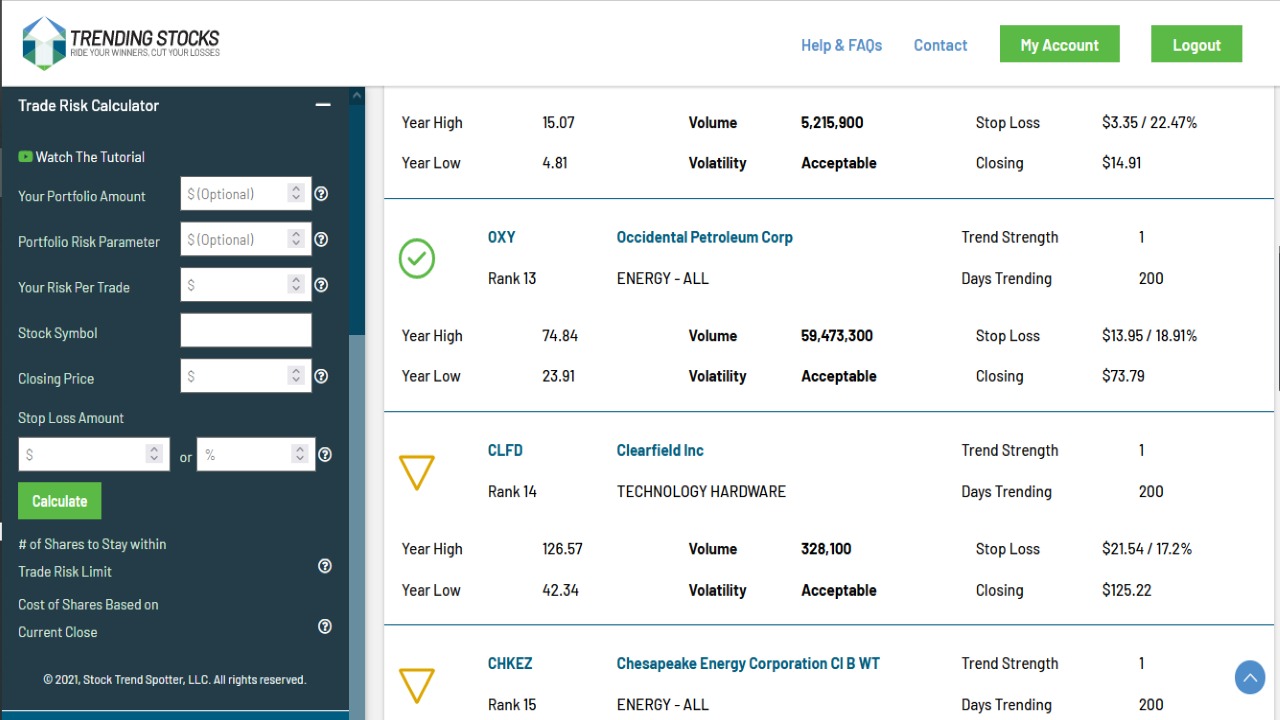This screenshot has width=1280, height=720.
Task: Show help for Portfolio Risk Parameter
Action: (x=321, y=239)
